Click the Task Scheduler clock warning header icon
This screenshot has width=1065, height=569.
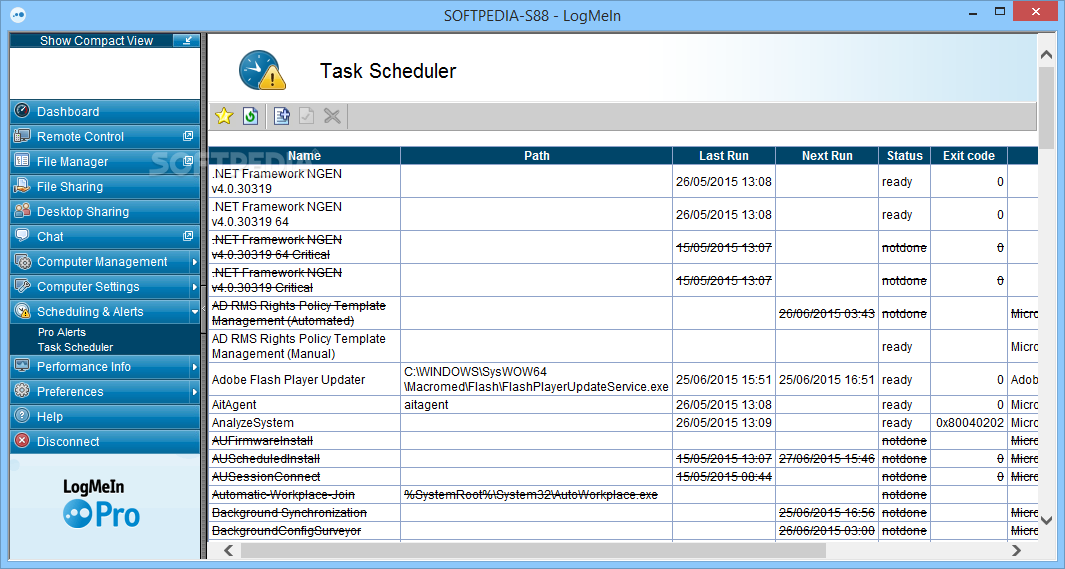click(262, 70)
